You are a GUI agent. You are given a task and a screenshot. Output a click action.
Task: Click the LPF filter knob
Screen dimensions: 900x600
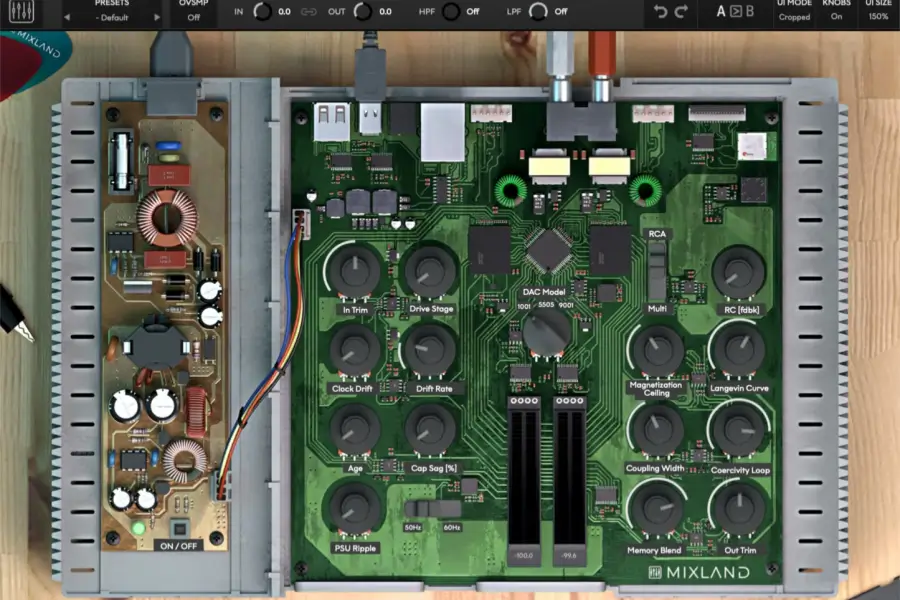point(538,11)
